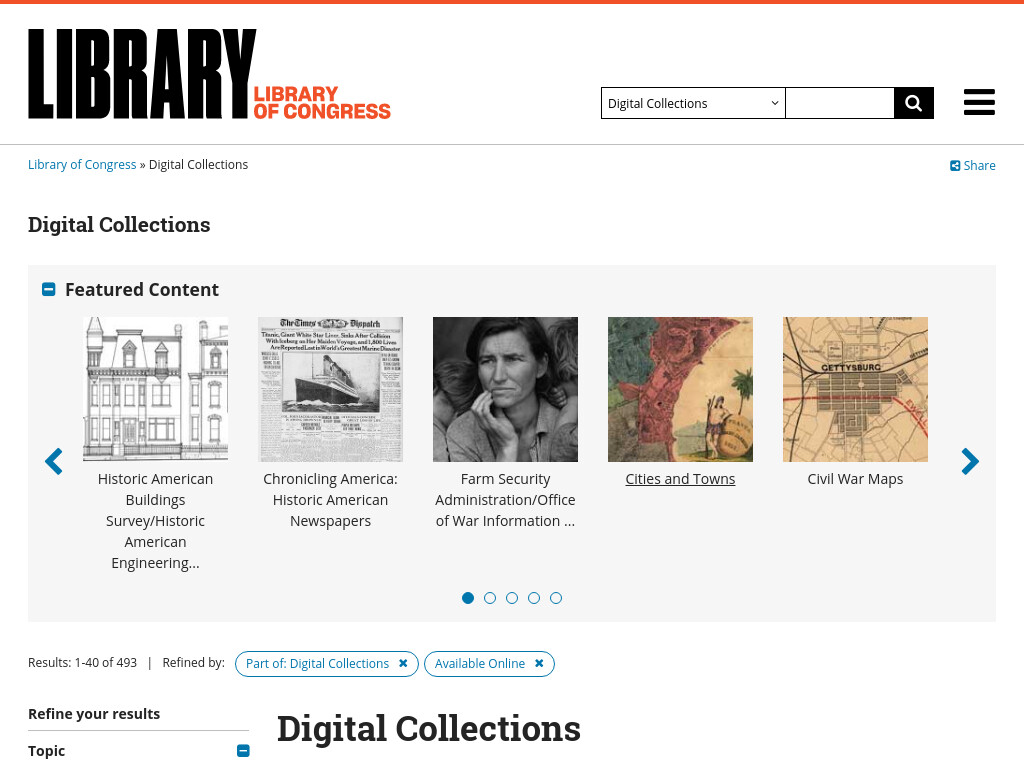This screenshot has width=1024, height=768.
Task: Open the Cities and Towns collection link
Action: tap(680, 479)
